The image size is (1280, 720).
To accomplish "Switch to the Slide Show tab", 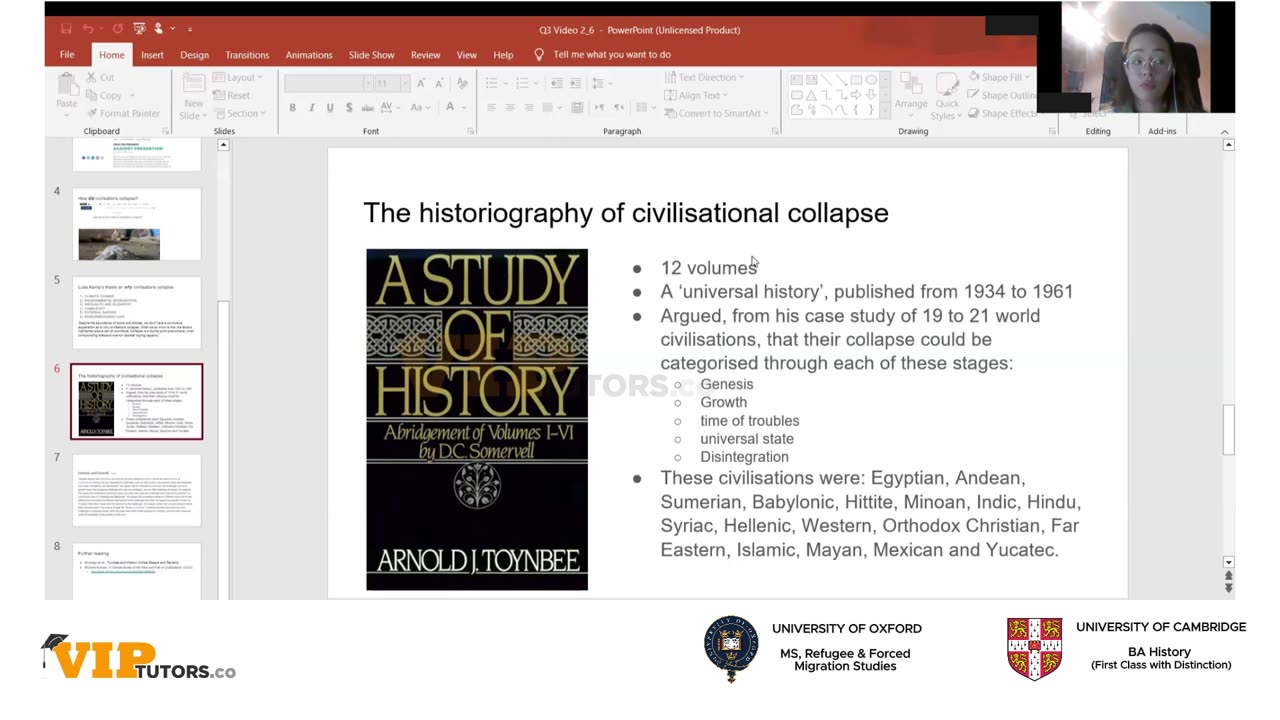I will [371, 55].
